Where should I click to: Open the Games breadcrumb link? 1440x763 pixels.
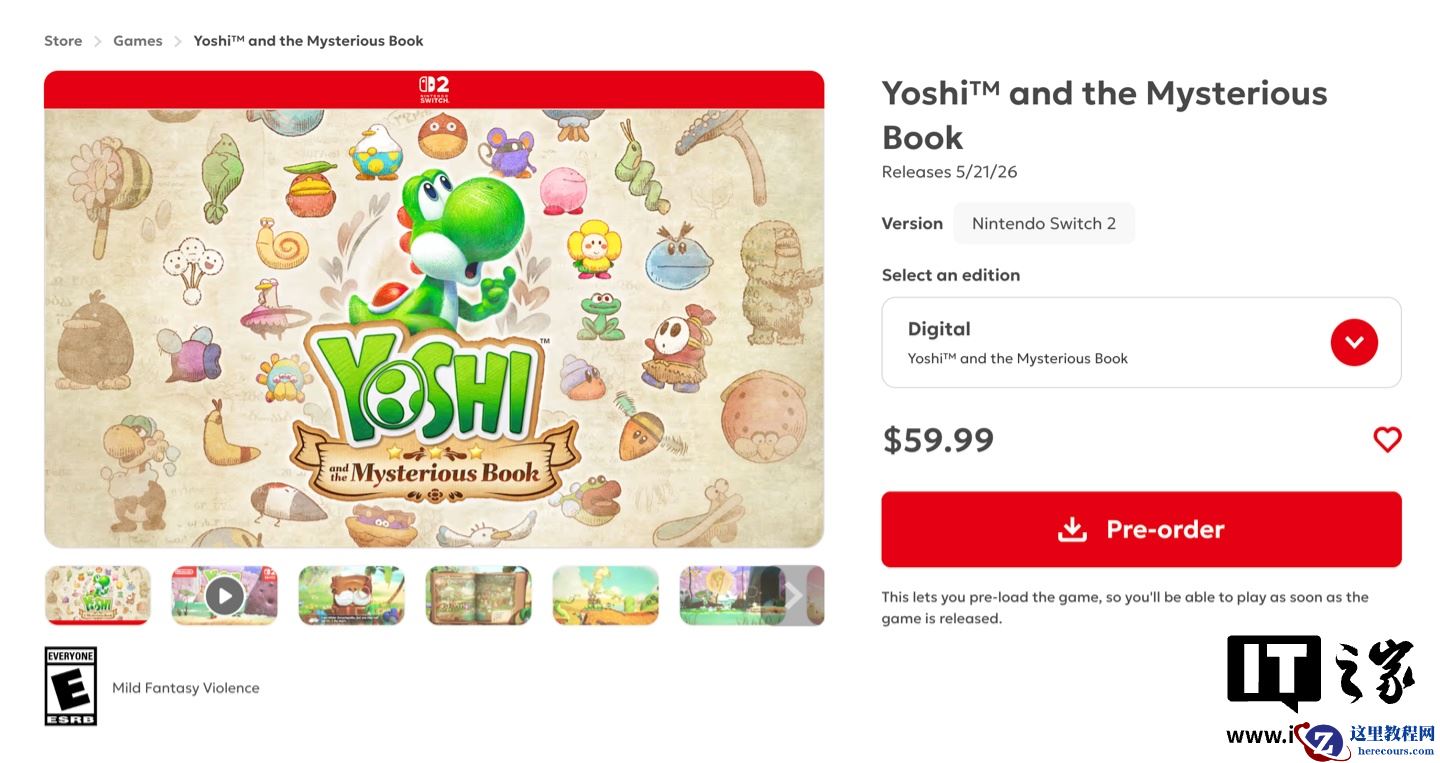coord(137,40)
